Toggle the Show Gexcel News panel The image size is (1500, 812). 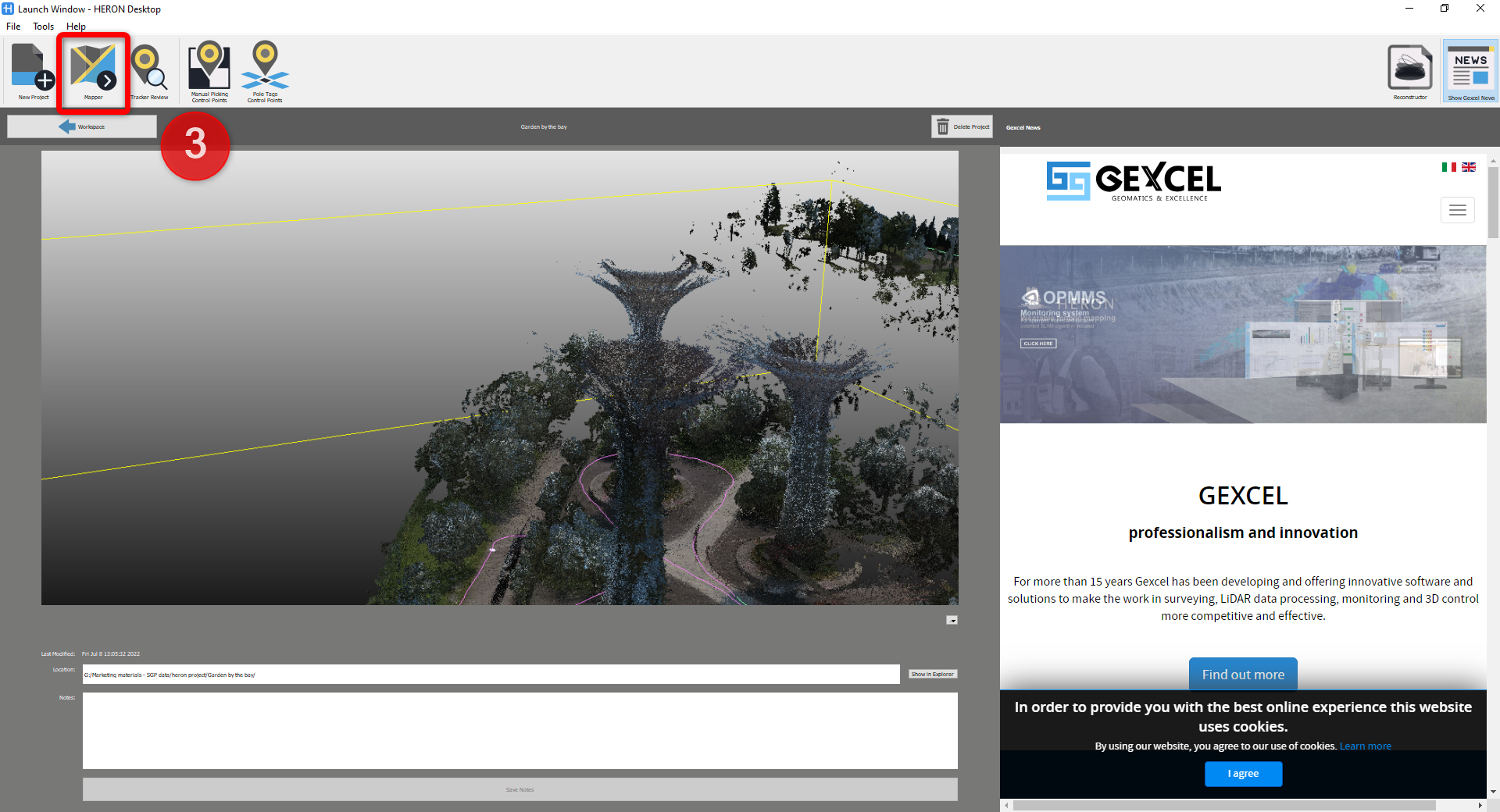(x=1470, y=71)
